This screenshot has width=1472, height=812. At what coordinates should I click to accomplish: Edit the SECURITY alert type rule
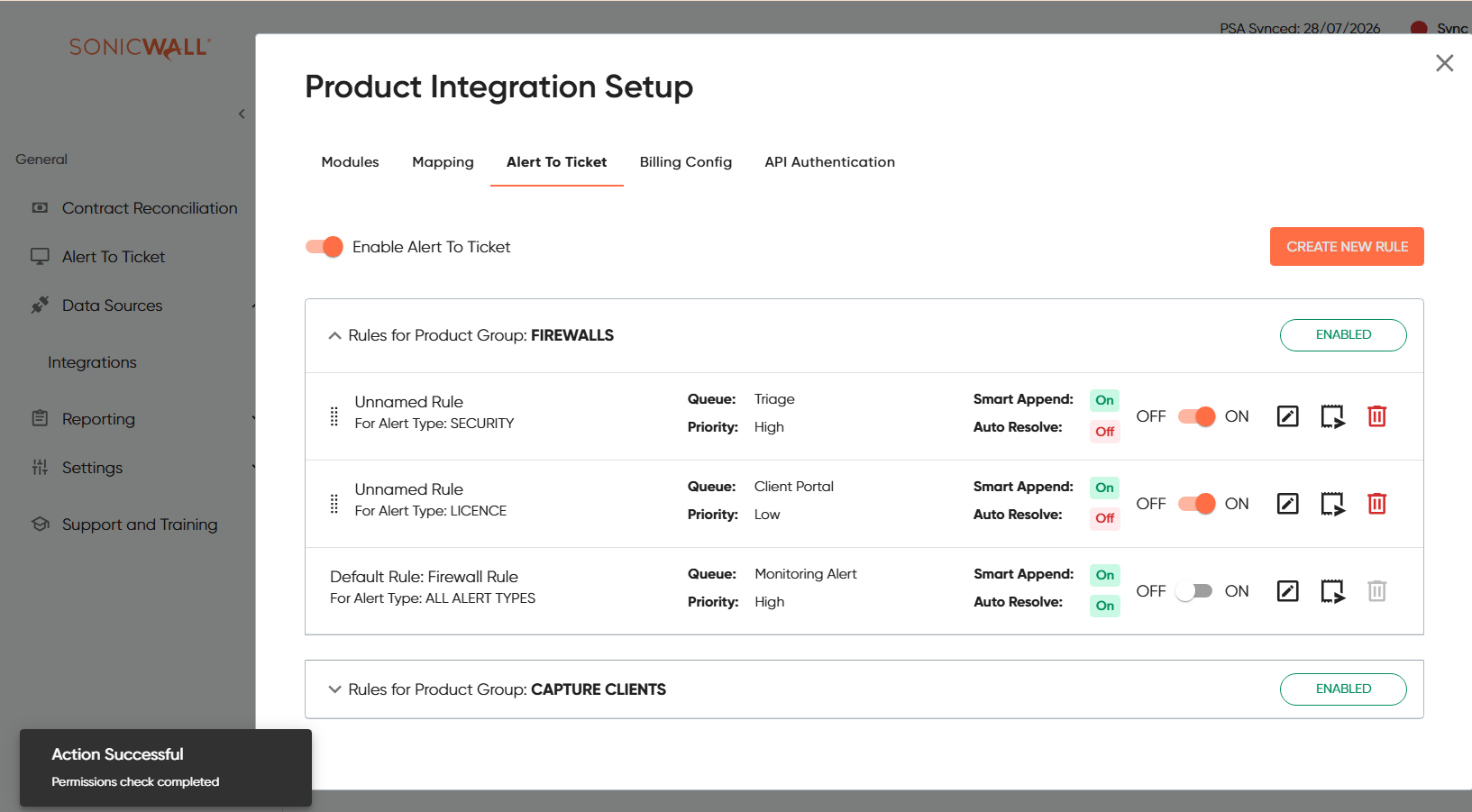click(1287, 416)
